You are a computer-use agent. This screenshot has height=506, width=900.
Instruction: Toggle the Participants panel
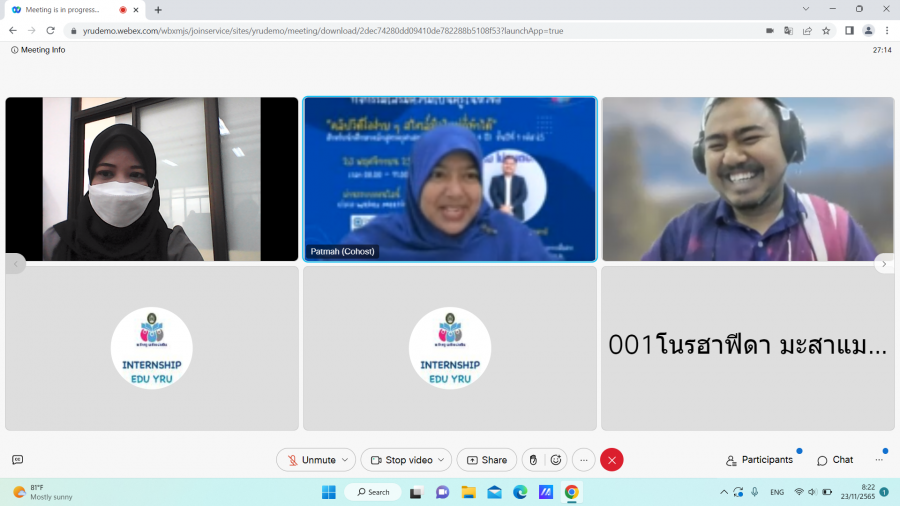[x=759, y=460]
